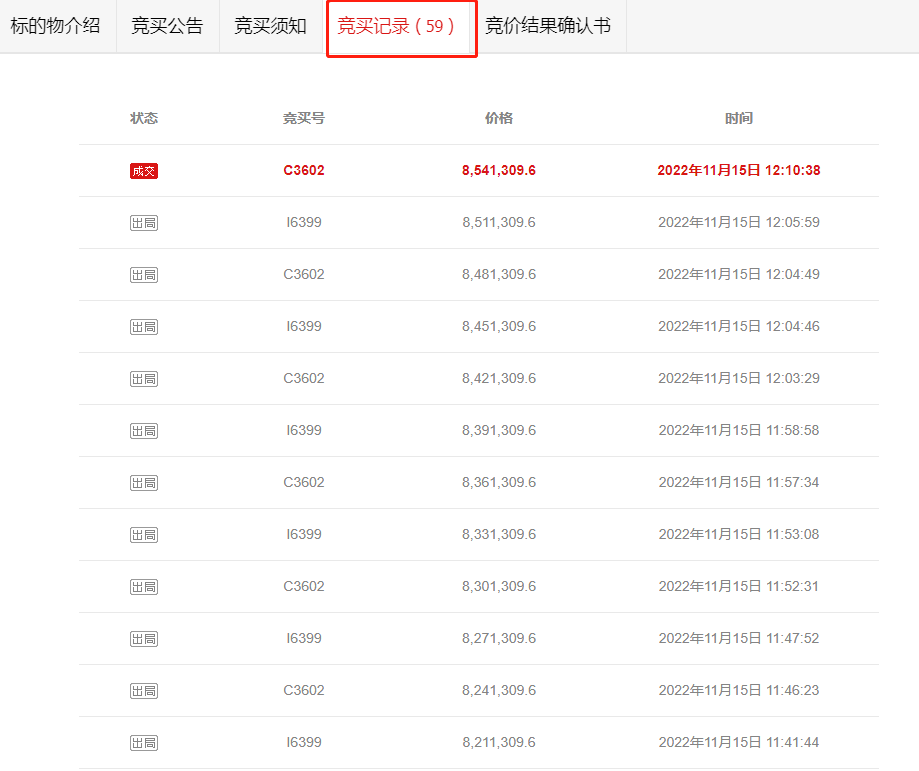Click 出局 badge in the 8,361,309.6 row
The image size is (919, 771).
[x=144, y=483]
